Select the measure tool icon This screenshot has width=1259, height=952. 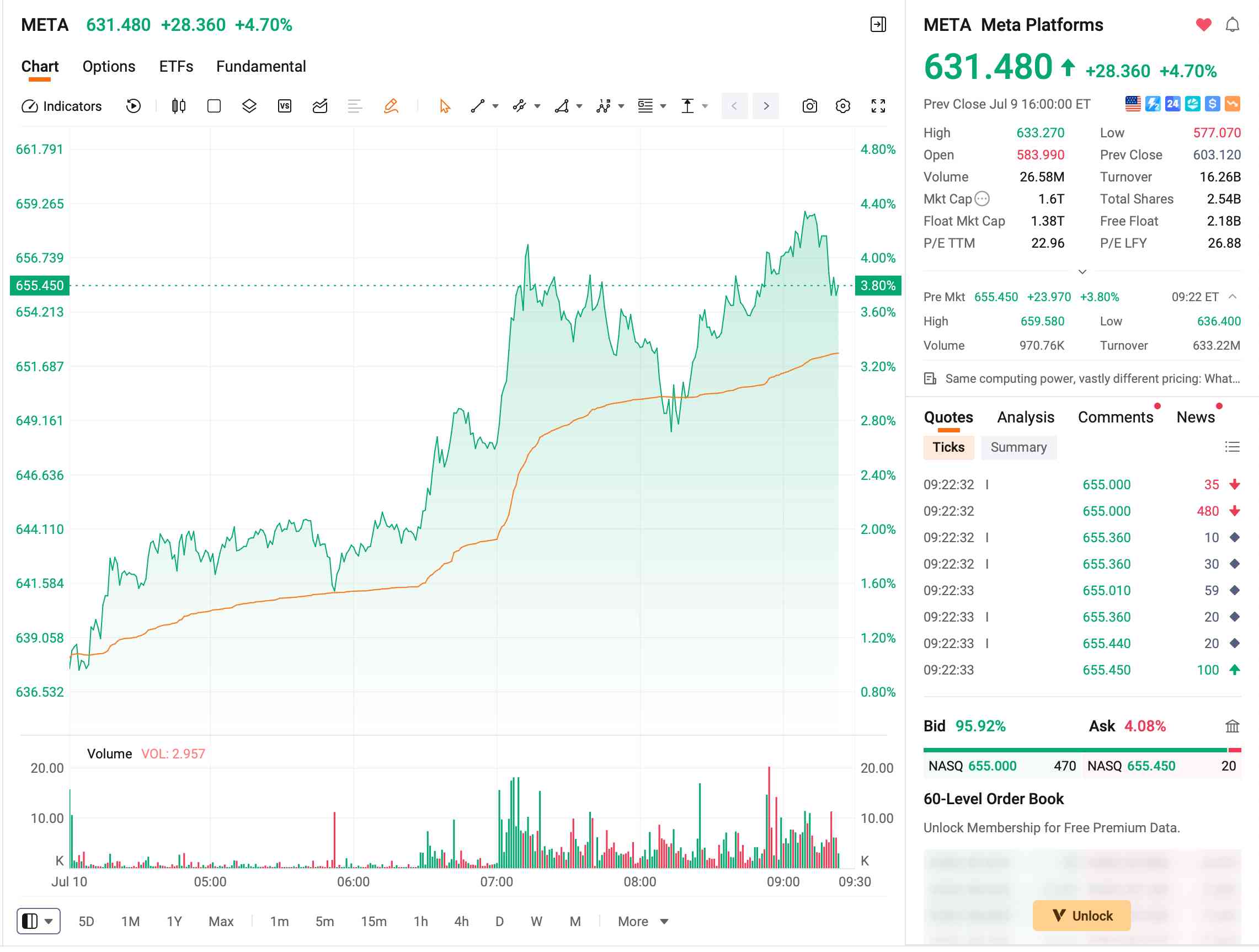click(x=687, y=106)
